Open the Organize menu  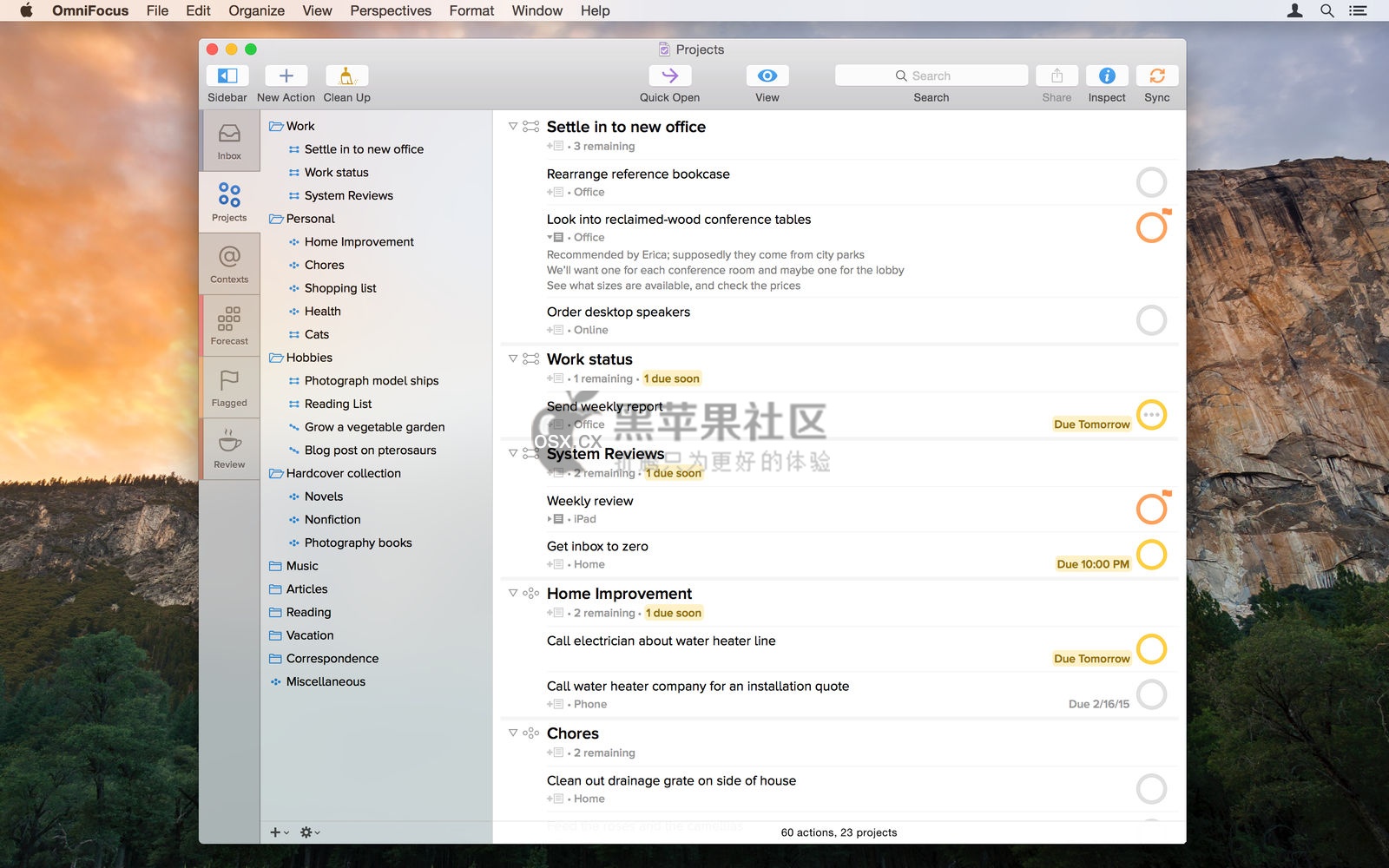coord(256,10)
